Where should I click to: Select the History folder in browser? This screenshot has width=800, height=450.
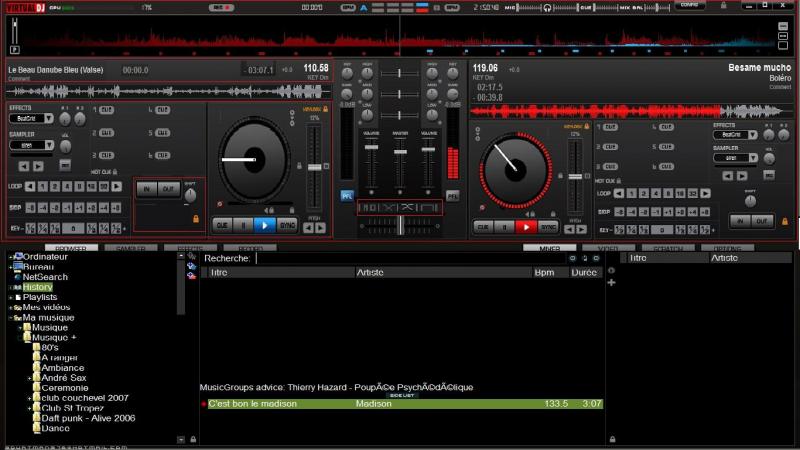click(37, 287)
